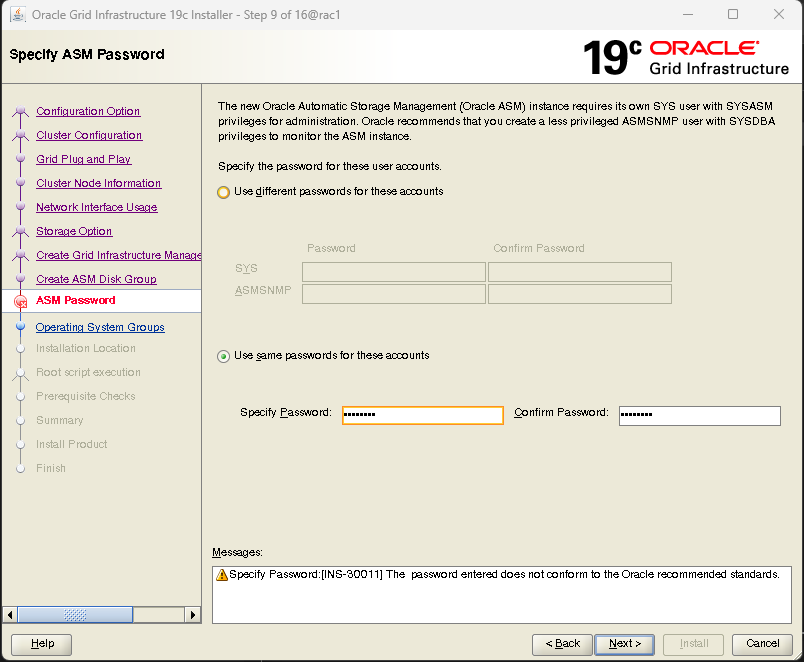Click the Configuration Option step marker icon
Viewport: 804px width, 662px height.
[21, 110]
